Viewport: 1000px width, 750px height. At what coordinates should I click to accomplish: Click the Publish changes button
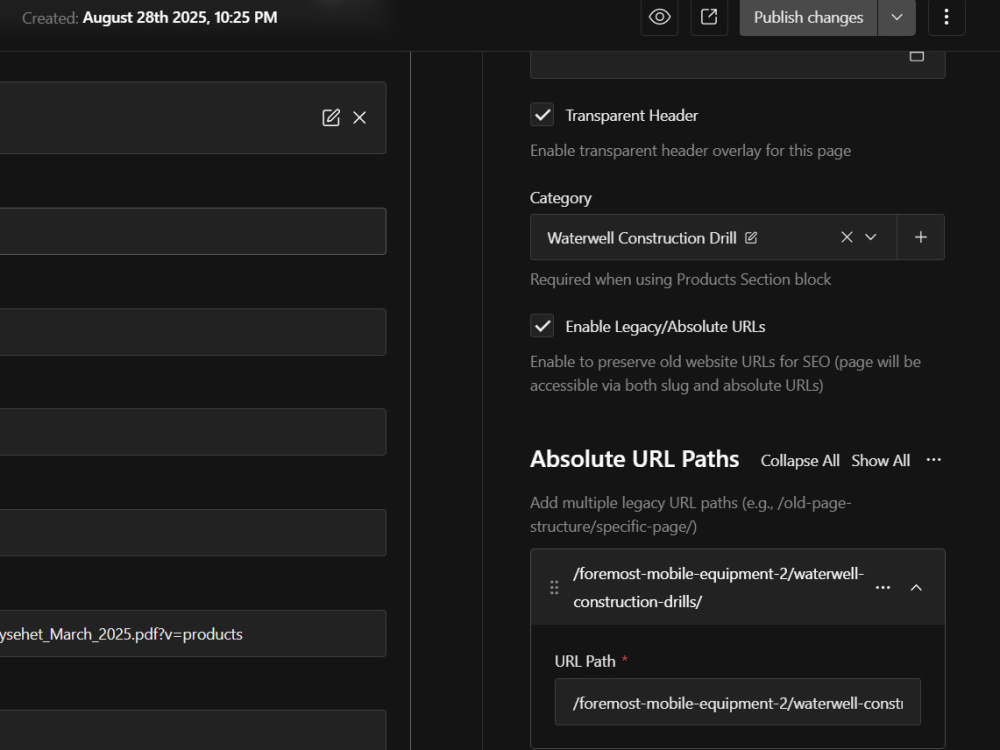[x=808, y=17]
